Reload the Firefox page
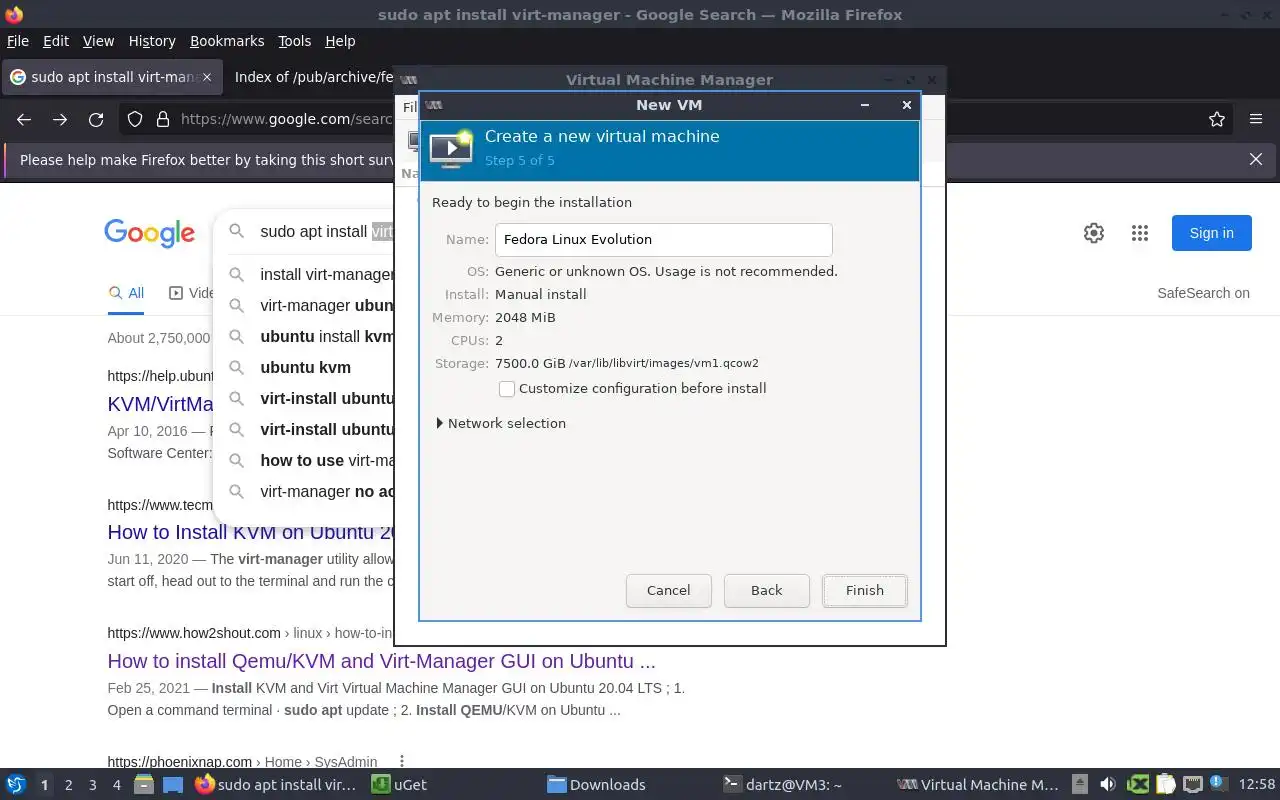 click(x=96, y=119)
